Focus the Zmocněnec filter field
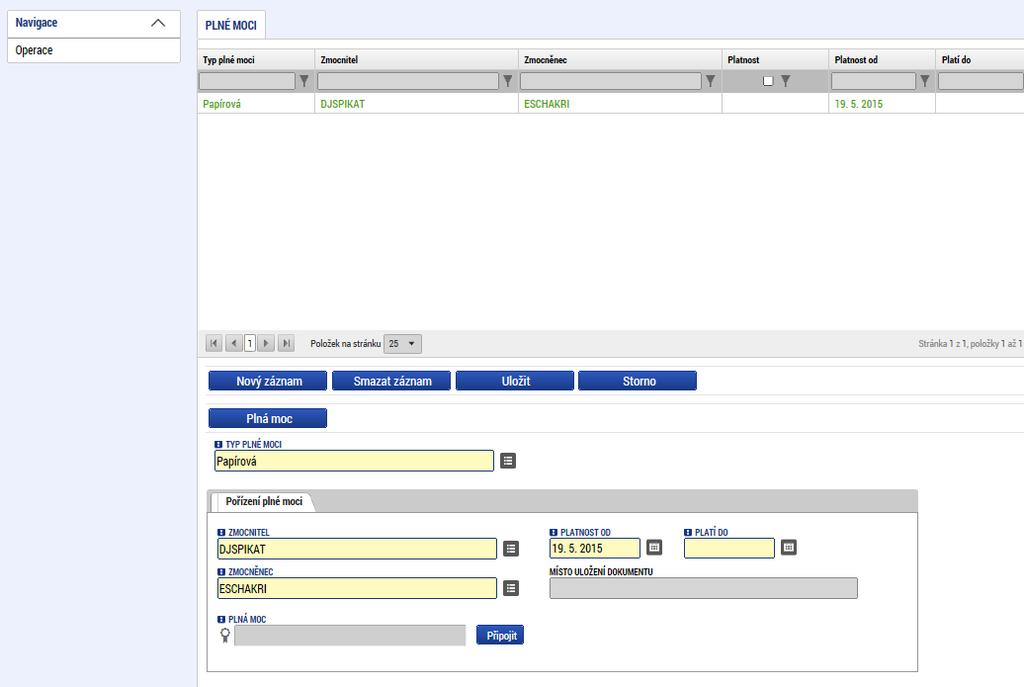1024x687 pixels. point(611,81)
